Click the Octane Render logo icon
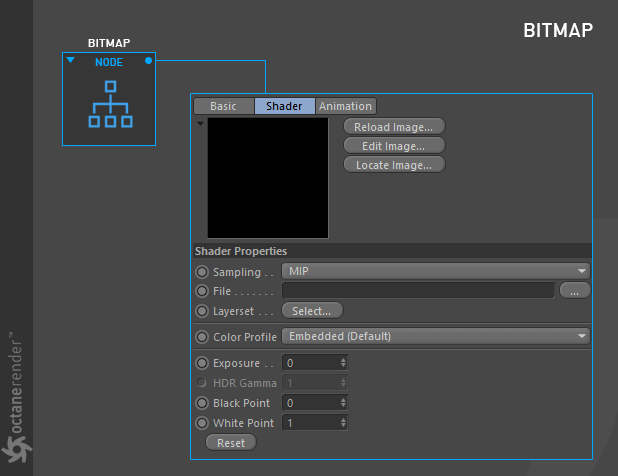The height and width of the screenshot is (476, 618). coord(16,449)
